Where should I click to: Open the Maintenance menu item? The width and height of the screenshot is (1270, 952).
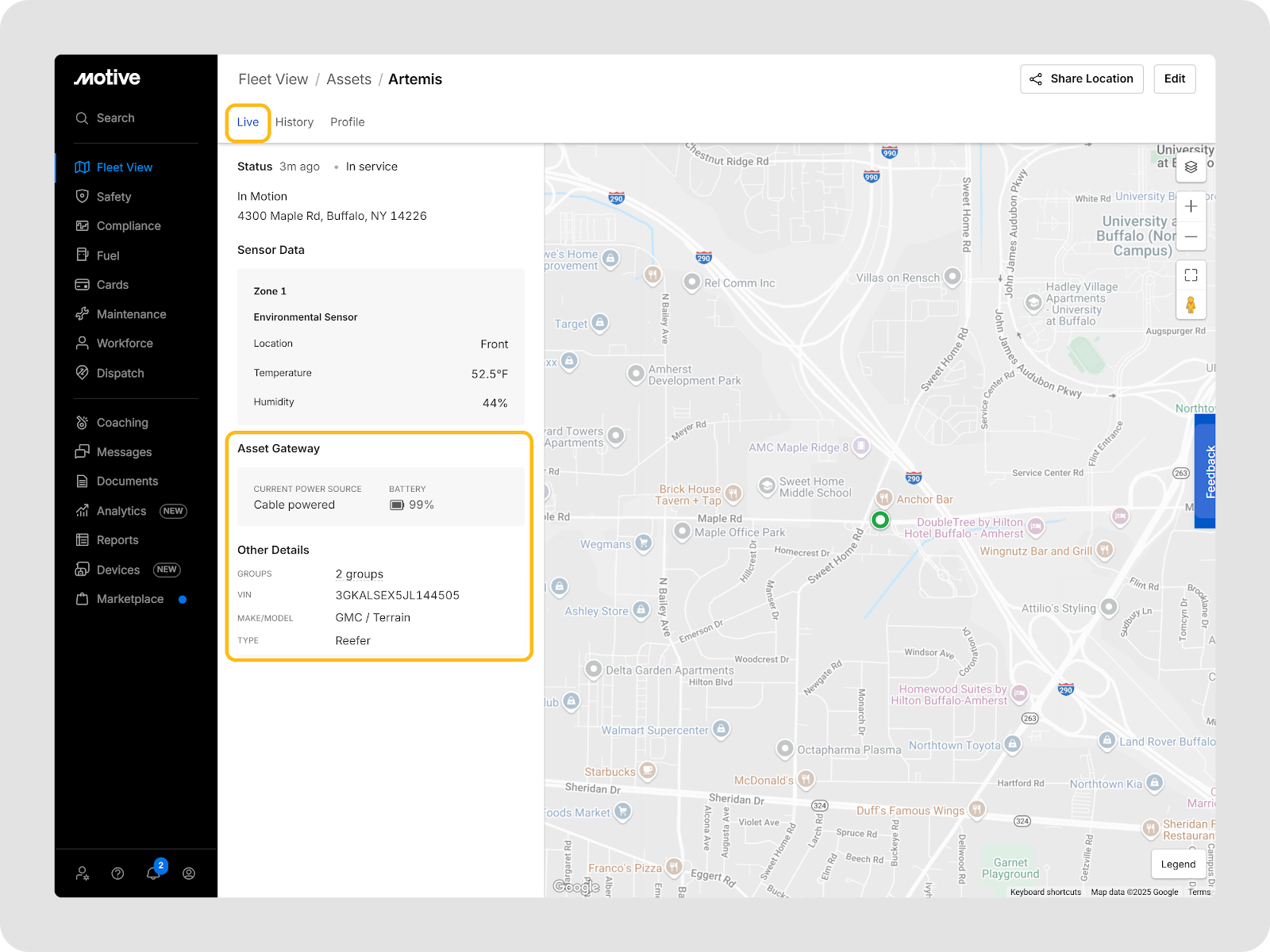(x=131, y=314)
